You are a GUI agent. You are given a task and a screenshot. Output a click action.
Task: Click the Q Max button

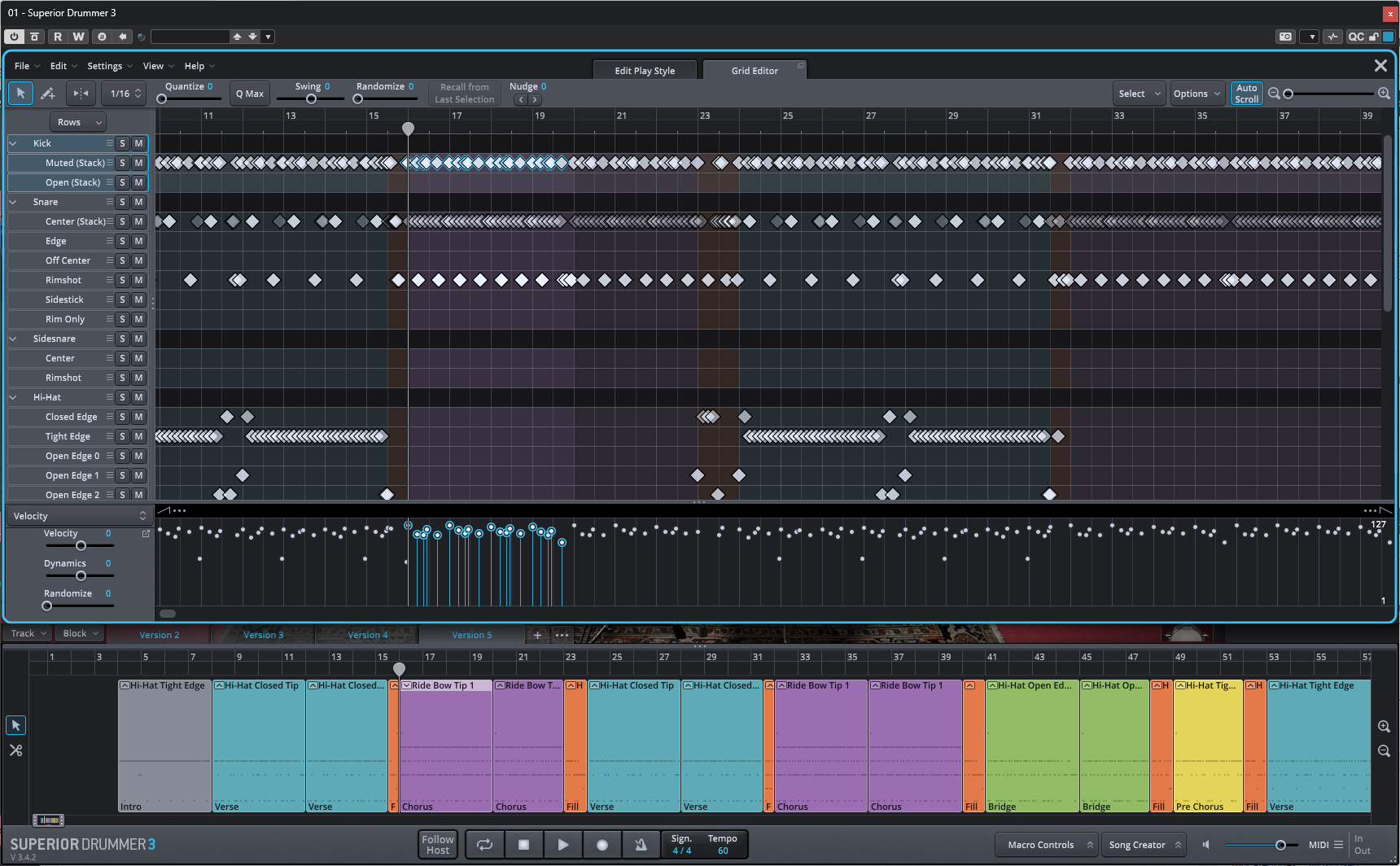click(250, 94)
